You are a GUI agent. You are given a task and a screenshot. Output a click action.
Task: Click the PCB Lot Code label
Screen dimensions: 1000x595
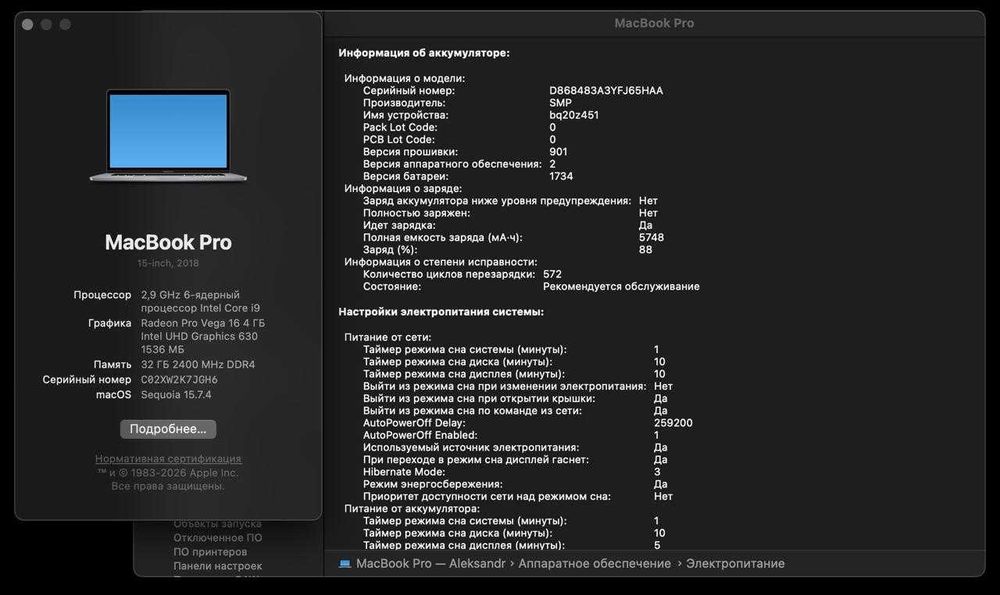[399, 140]
